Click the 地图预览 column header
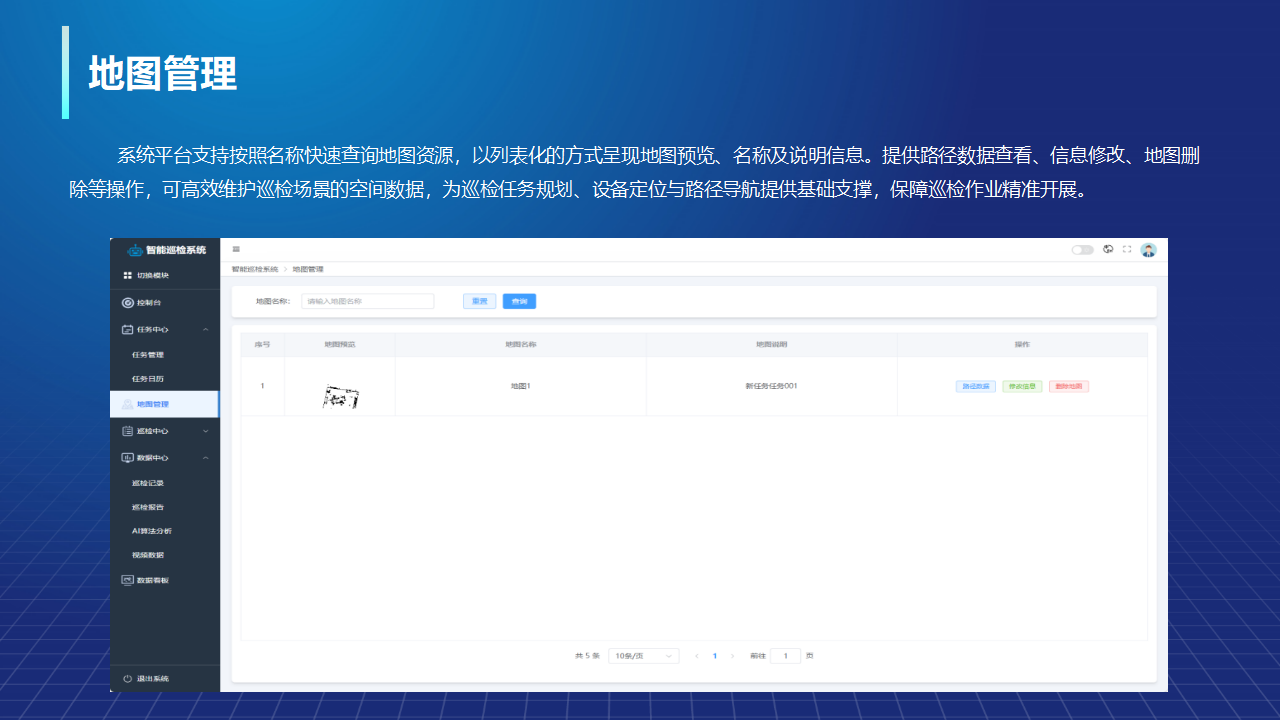Screen dimensions: 1280x720 [x=340, y=344]
